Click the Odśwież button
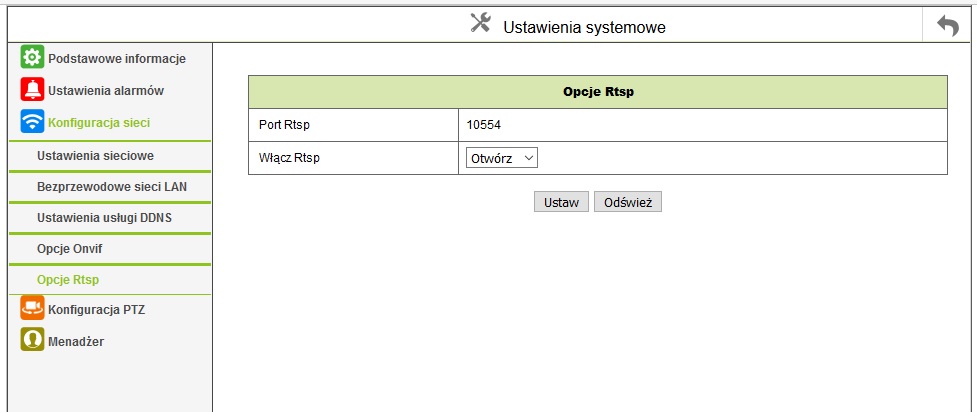 (627, 202)
